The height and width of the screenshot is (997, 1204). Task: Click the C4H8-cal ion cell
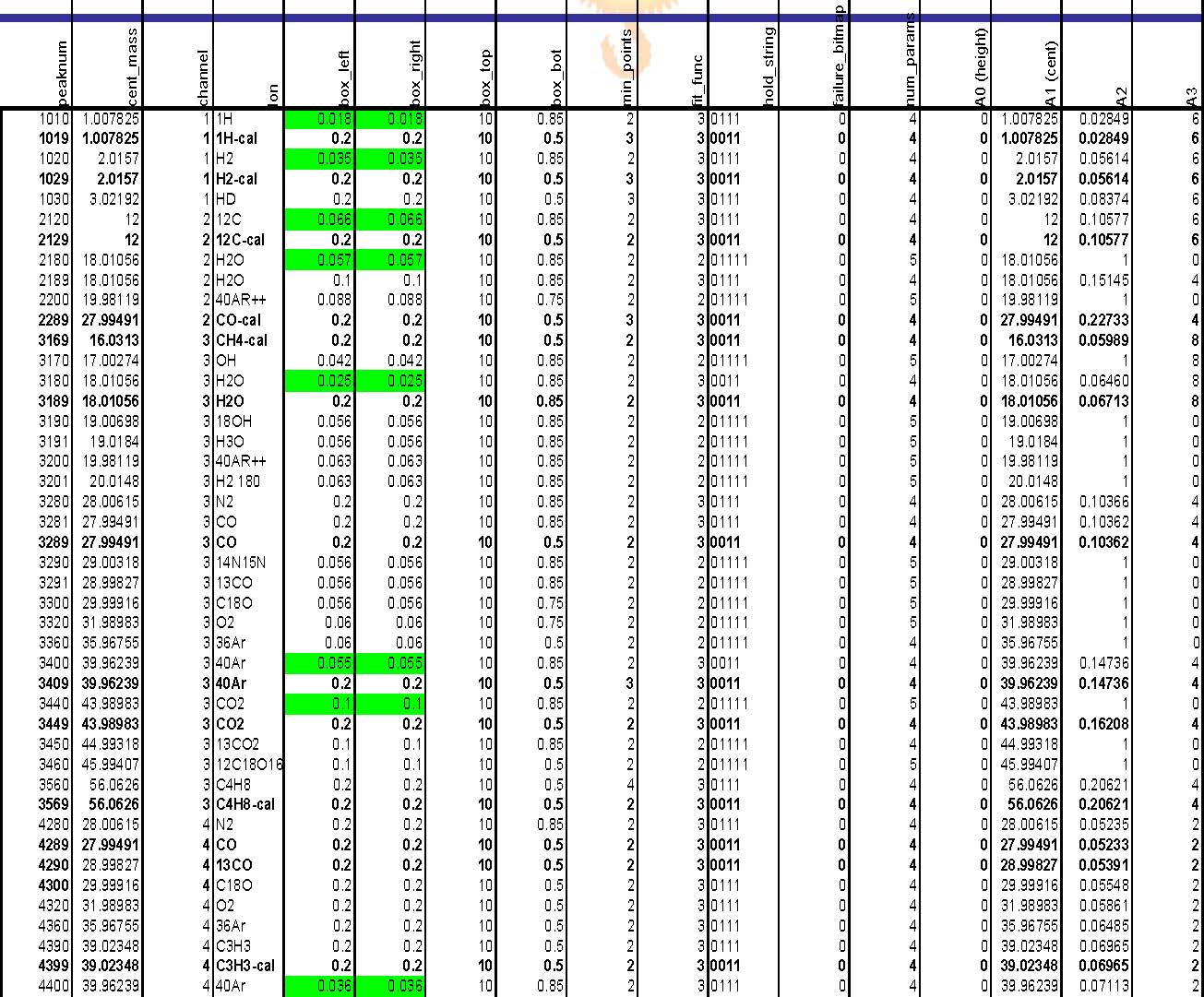(x=245, y=804)
